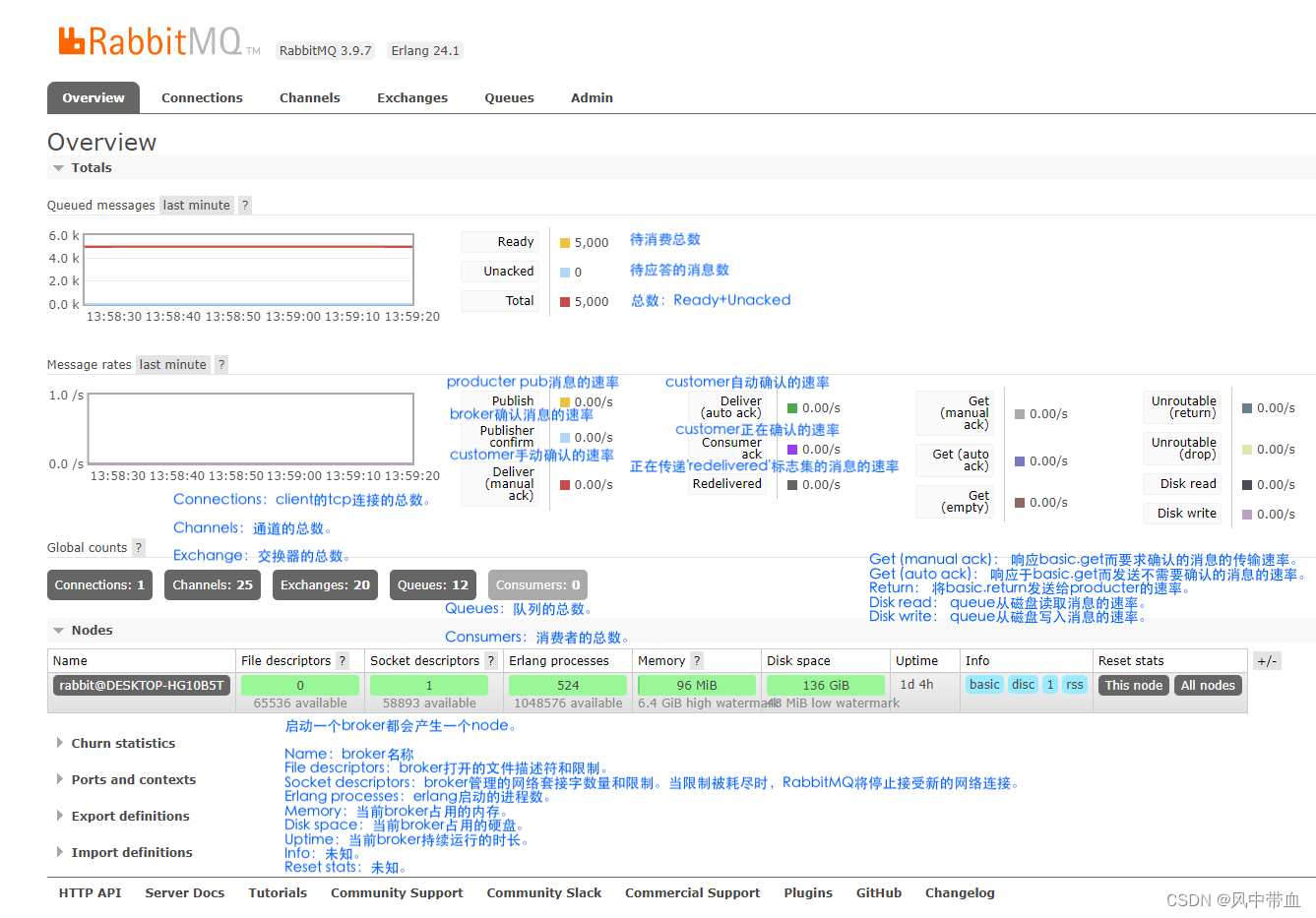
Task: Click the Redelivered rate legend swatch
Action: 792,484
